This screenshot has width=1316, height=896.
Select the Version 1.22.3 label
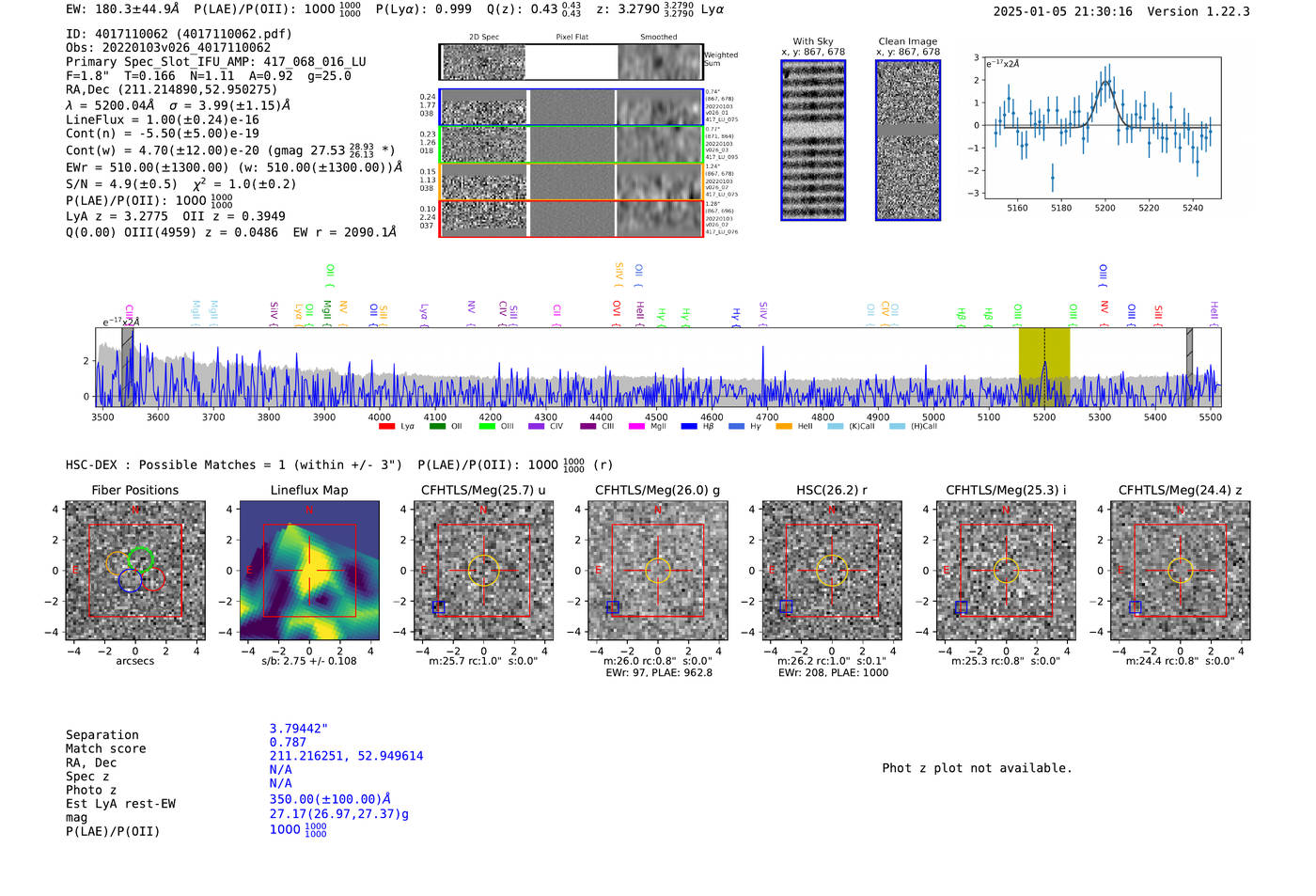1198,11
